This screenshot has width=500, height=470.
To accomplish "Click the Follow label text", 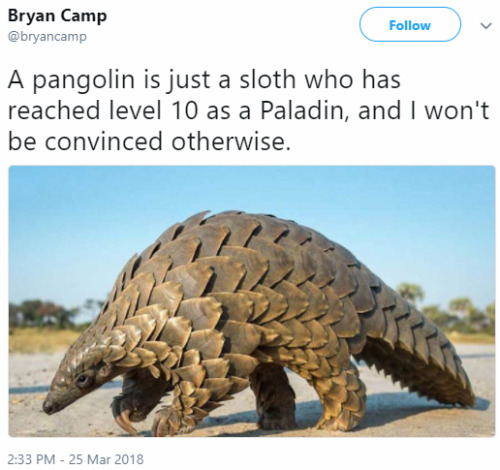I will [410, 25].
